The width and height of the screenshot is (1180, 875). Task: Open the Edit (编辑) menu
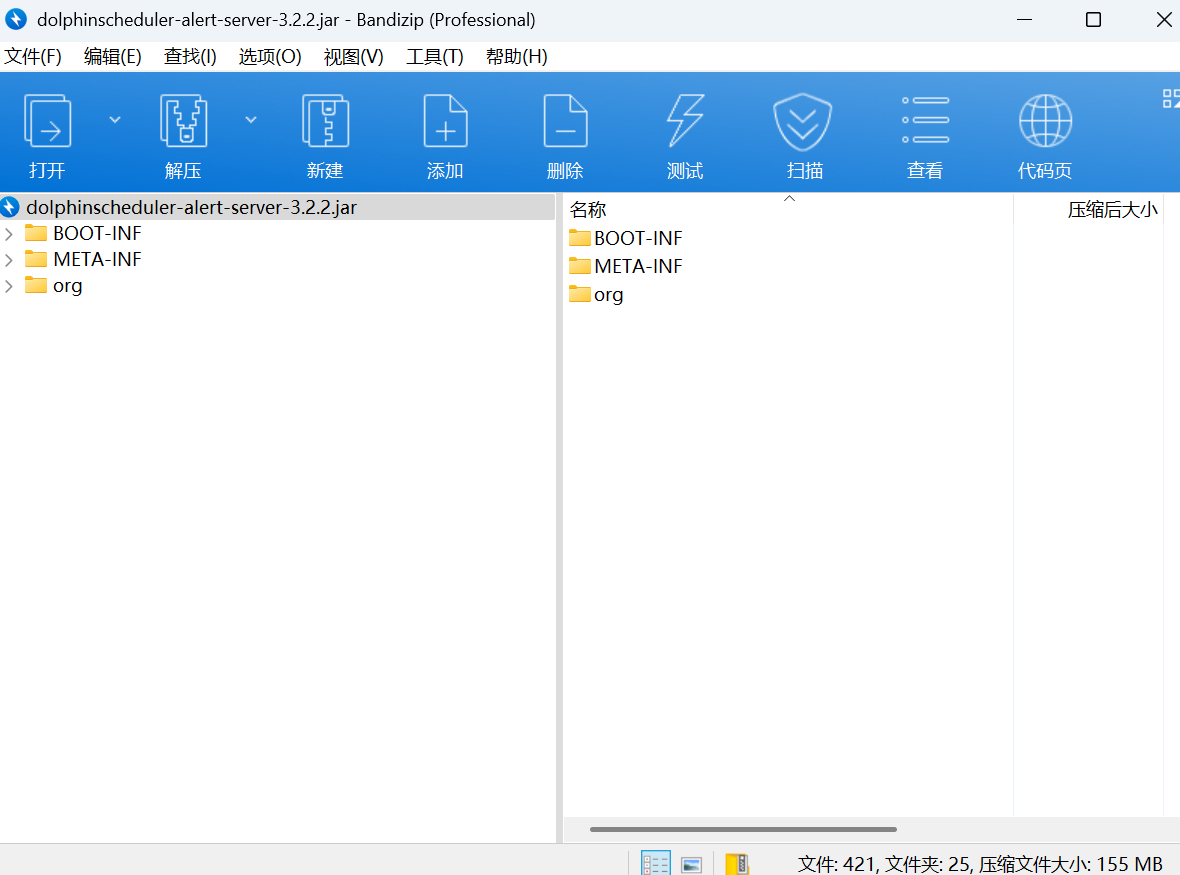point(113,56)
